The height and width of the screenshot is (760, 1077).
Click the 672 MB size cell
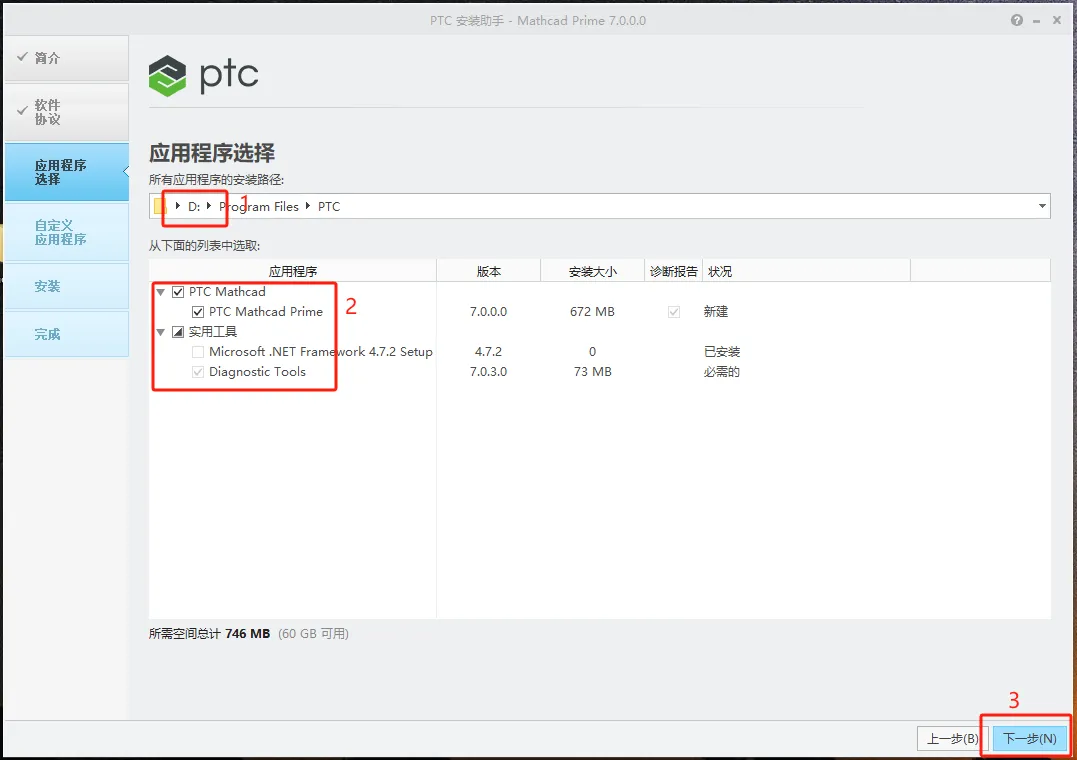click(592, 312)
